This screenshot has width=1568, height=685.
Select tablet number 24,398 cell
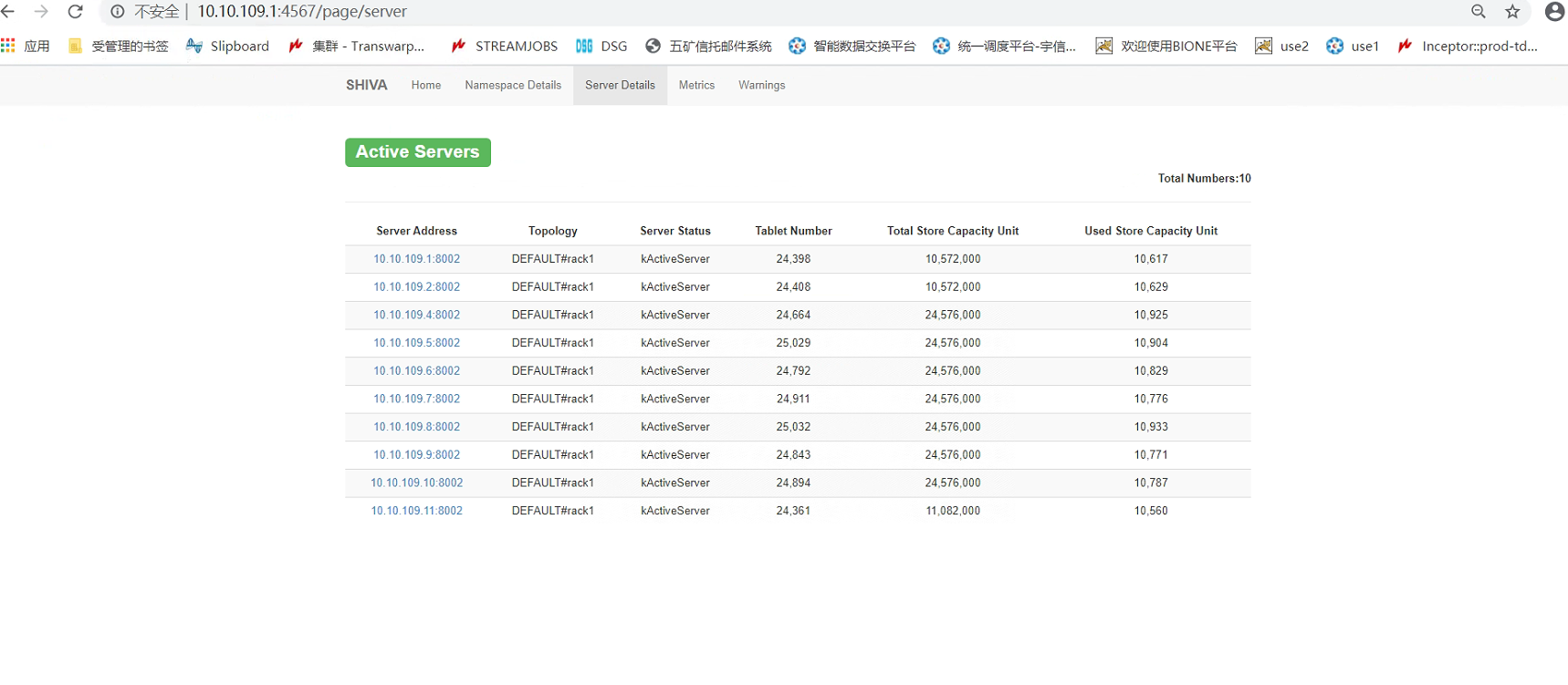pos(794,259)
